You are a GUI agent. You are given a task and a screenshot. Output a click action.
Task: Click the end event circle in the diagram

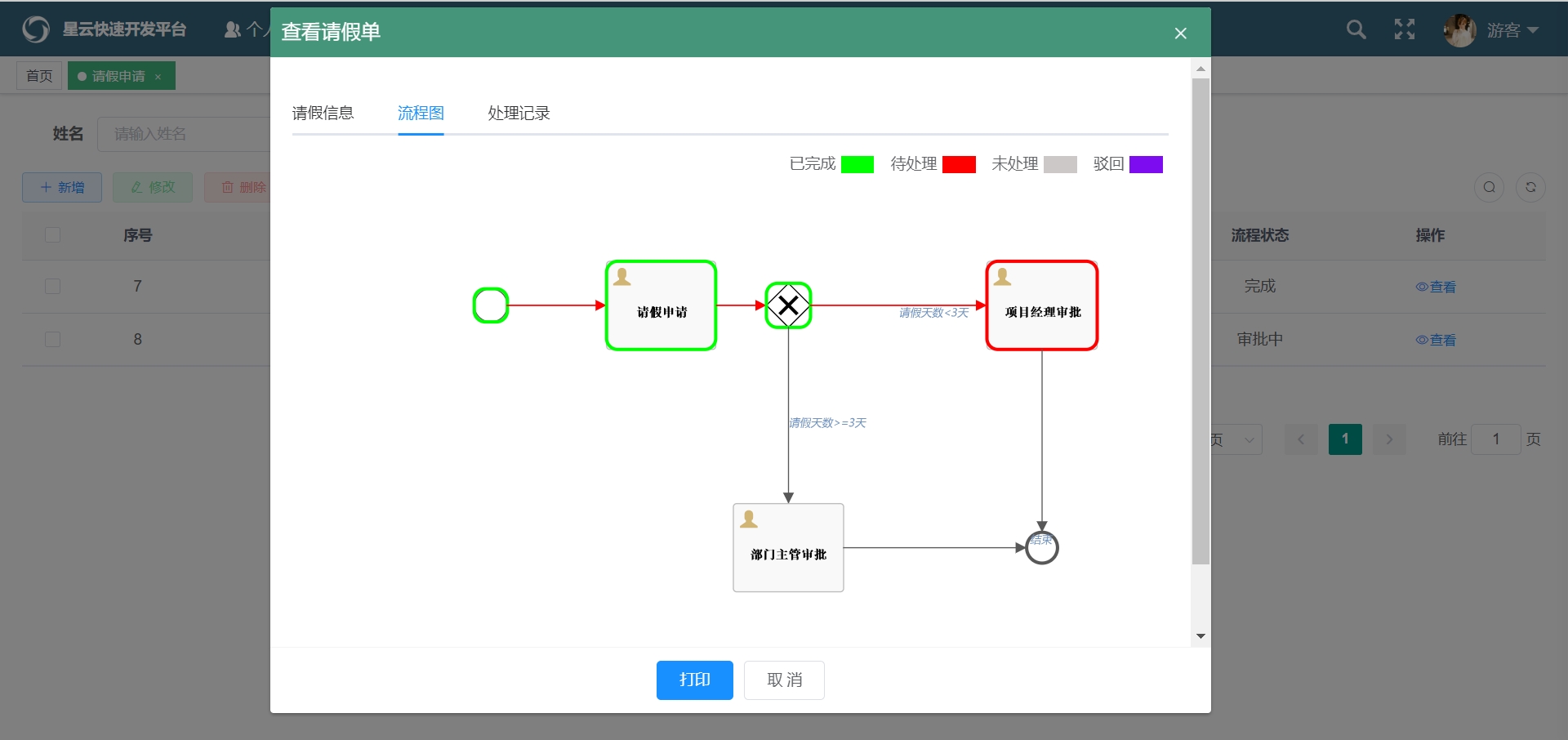(1041, 548)
